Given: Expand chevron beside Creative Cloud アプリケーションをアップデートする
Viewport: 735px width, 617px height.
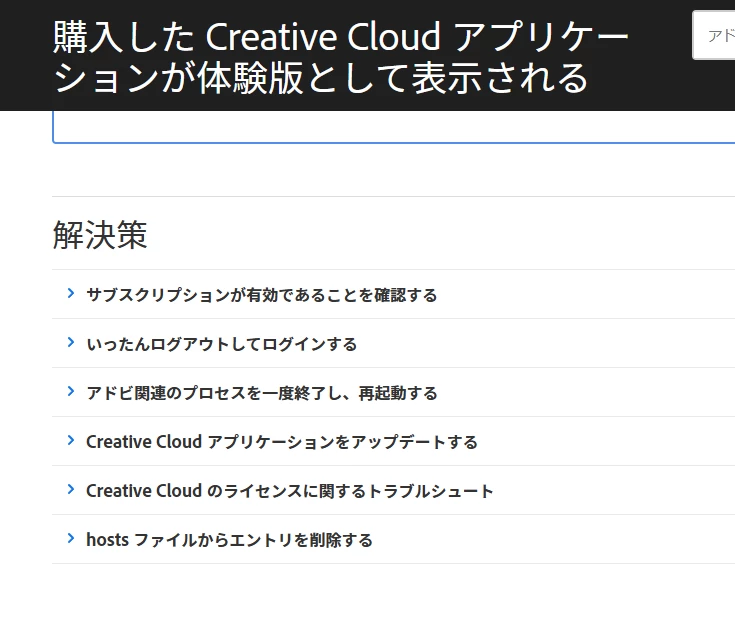Looking at the screenshot, I should (x=71, y=441).
